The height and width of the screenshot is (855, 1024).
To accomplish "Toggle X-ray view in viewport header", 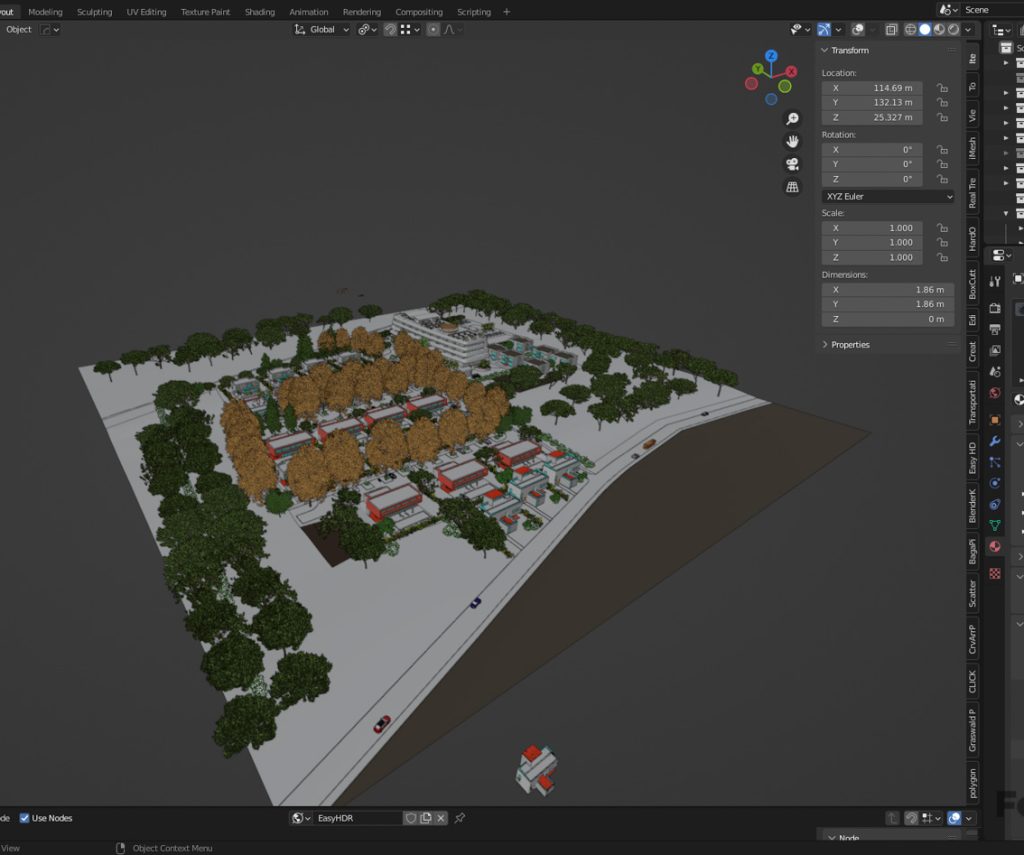I will tap(893, 30).
